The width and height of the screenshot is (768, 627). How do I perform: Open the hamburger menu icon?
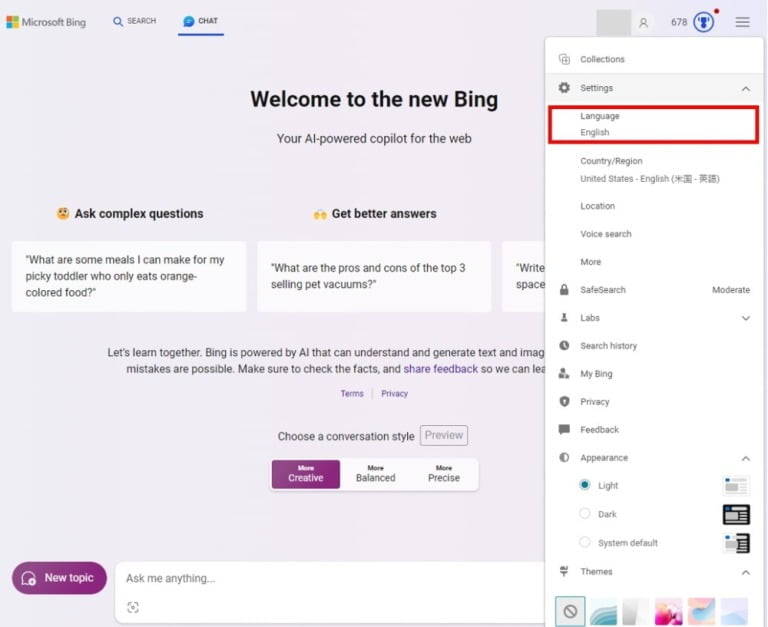point(742,22)
